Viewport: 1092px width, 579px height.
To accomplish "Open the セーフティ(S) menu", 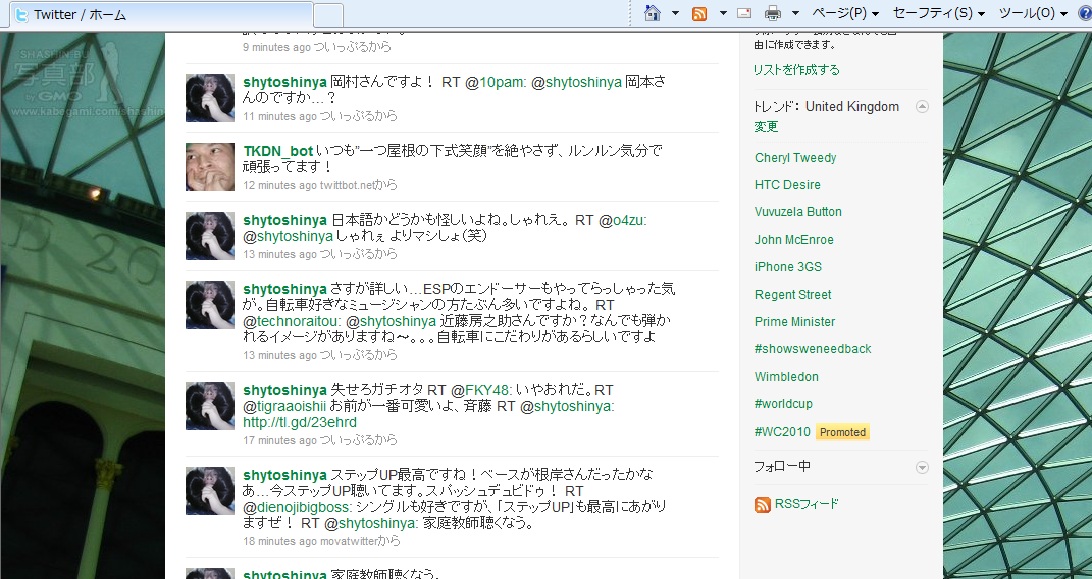I will pos(938,13).
